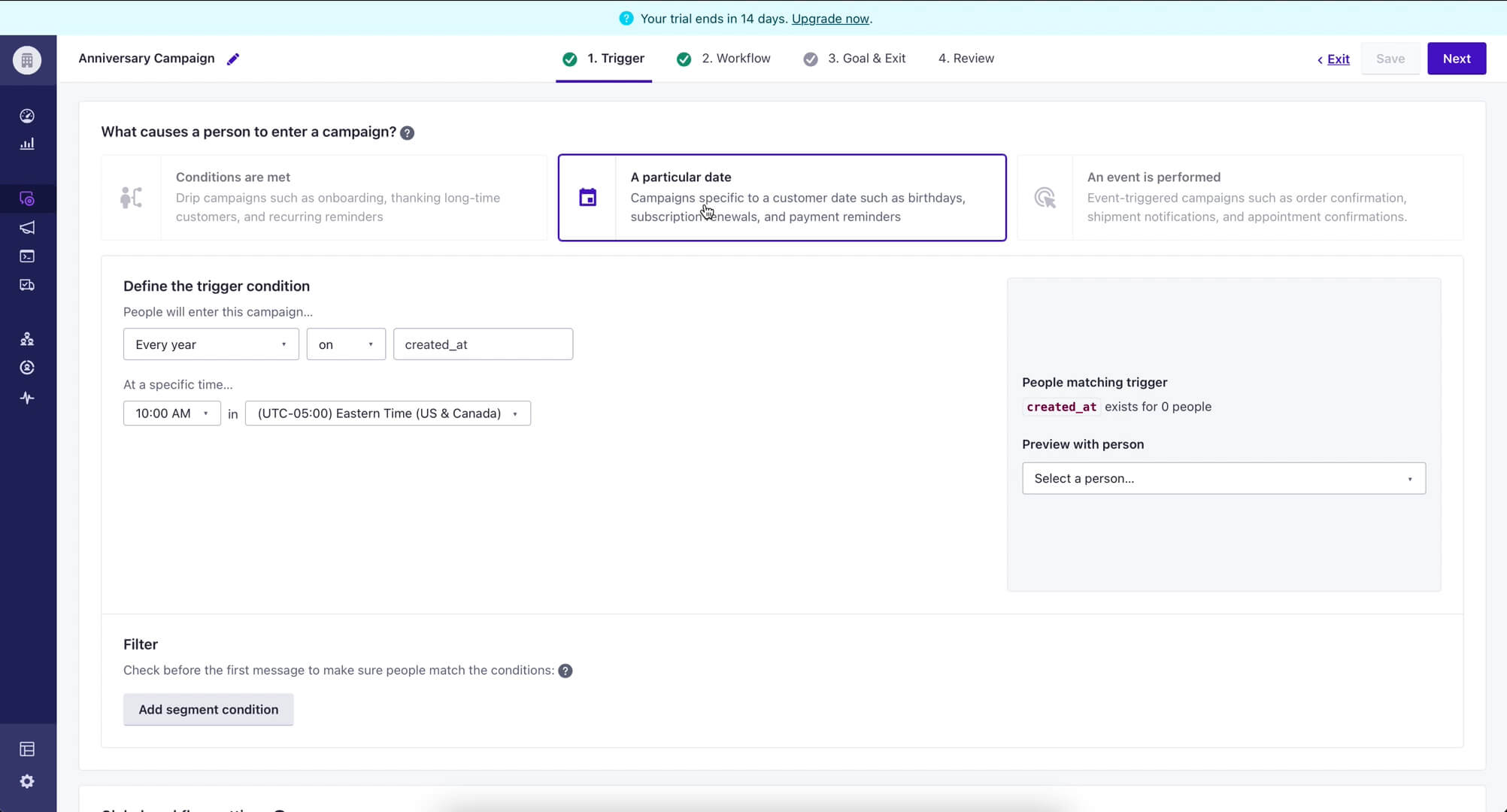Open the activity pulse icon in sidebar
1507x812 pixels.
coord(27,398)
